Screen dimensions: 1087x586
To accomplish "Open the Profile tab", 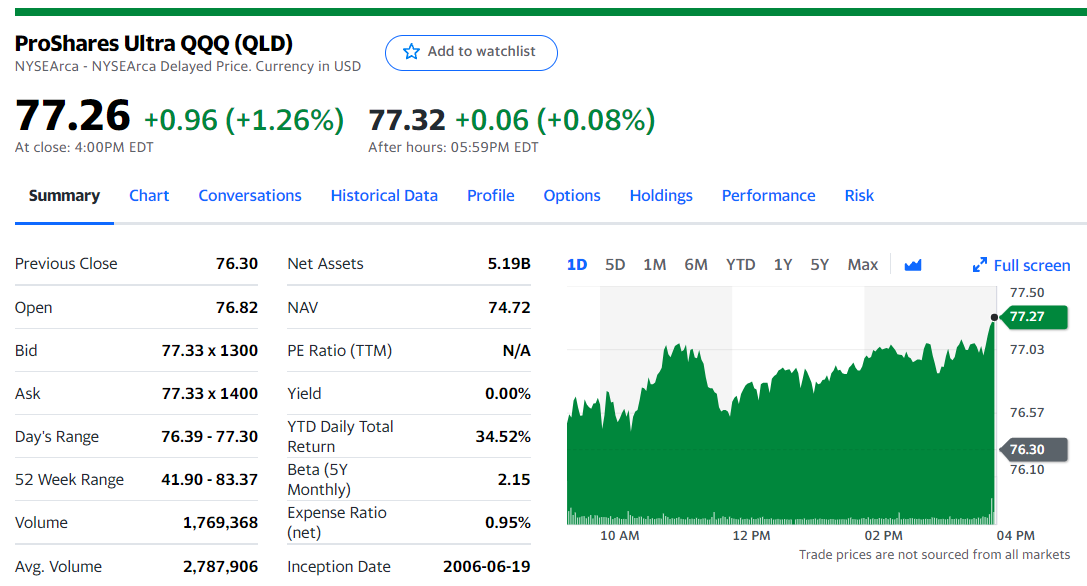I will (491, 196).
